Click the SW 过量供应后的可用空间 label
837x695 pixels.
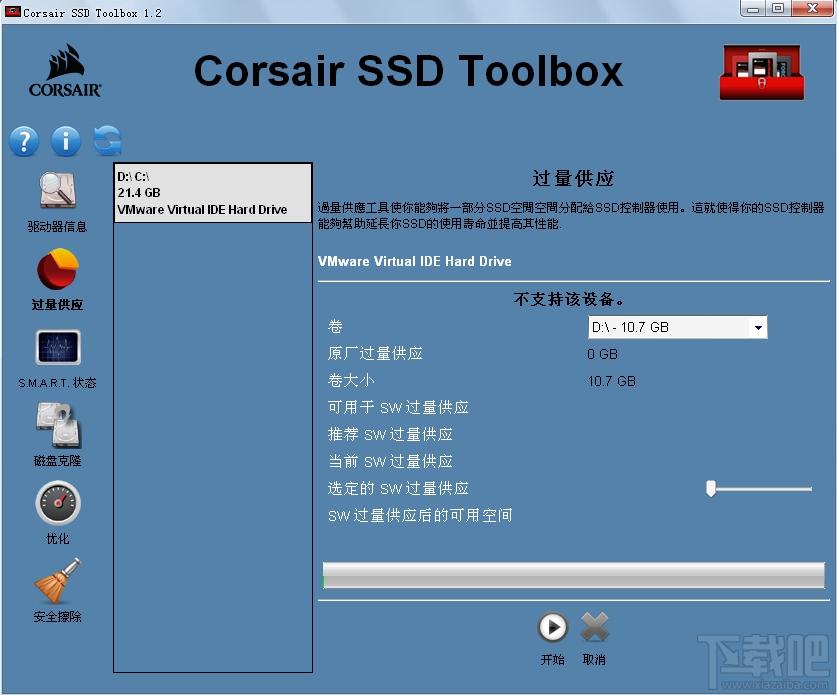coord(420,516)
